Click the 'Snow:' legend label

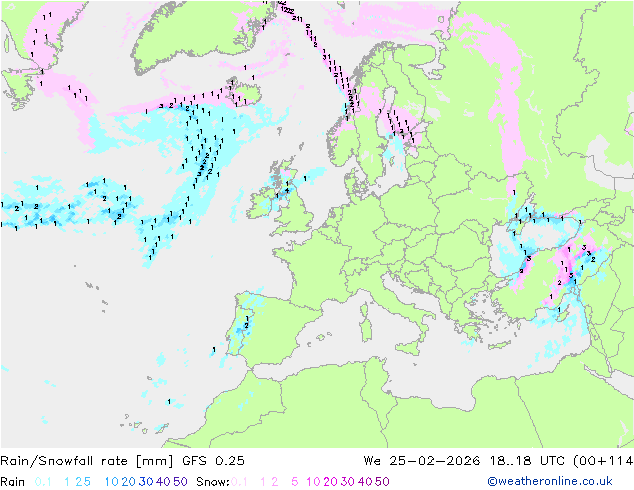pos(213,482)
